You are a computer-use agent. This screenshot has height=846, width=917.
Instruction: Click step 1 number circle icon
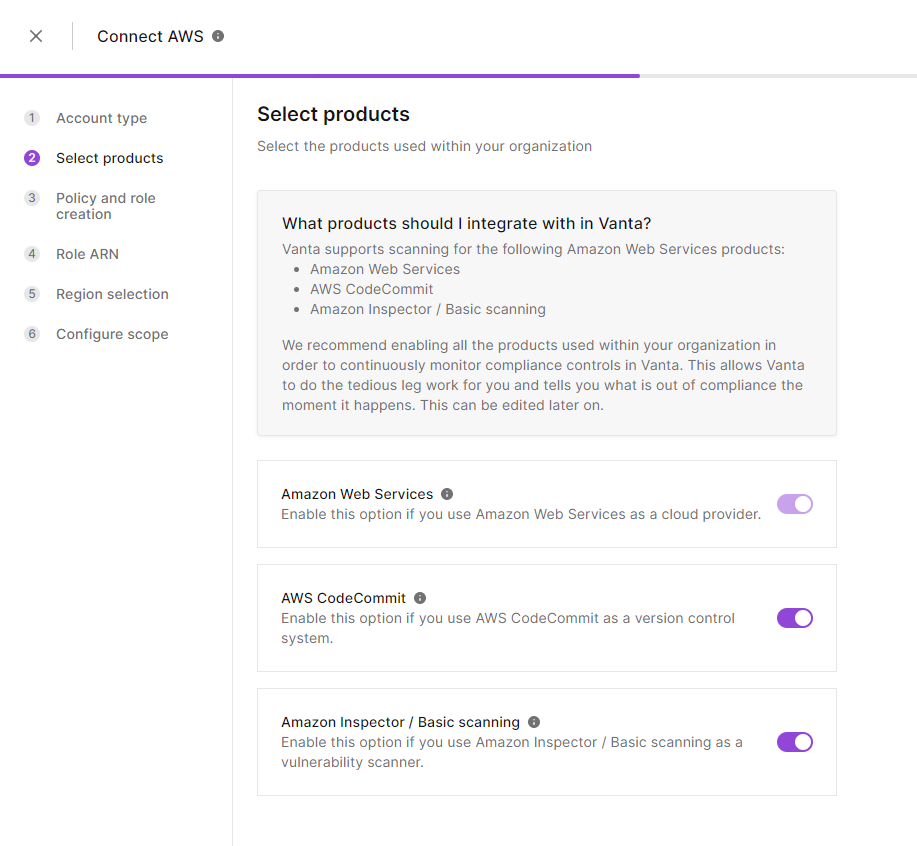[32, 118]
